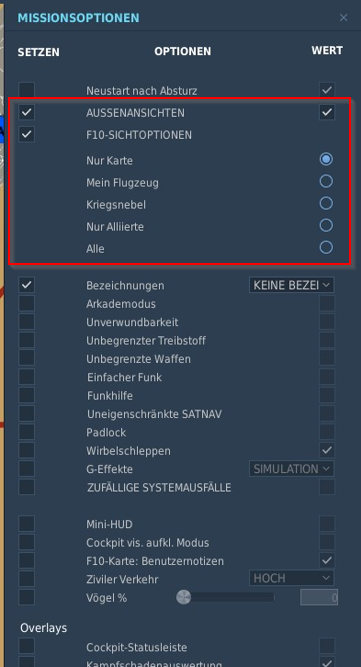Enable the Neustart nach Absturz Setzen checkbox
361x667 pixels.
point(26,90)
